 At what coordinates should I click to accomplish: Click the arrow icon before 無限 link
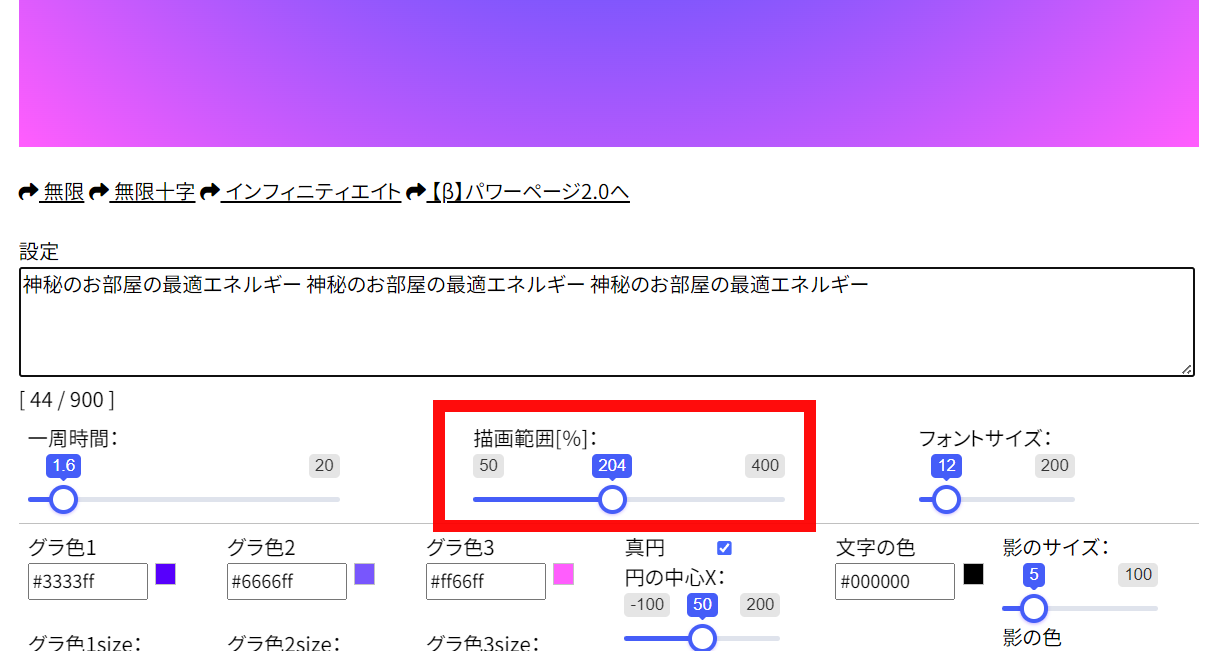[29, 192]
